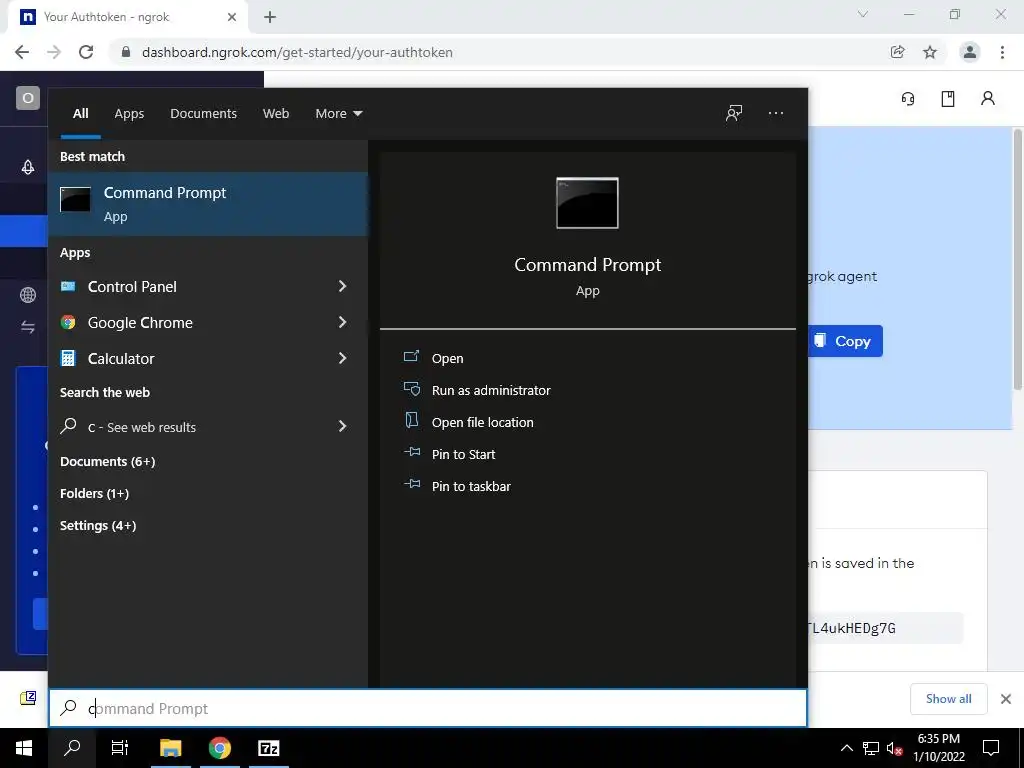
Task: Click the muted volume icon in tray
Action: (x=895, y=748)
